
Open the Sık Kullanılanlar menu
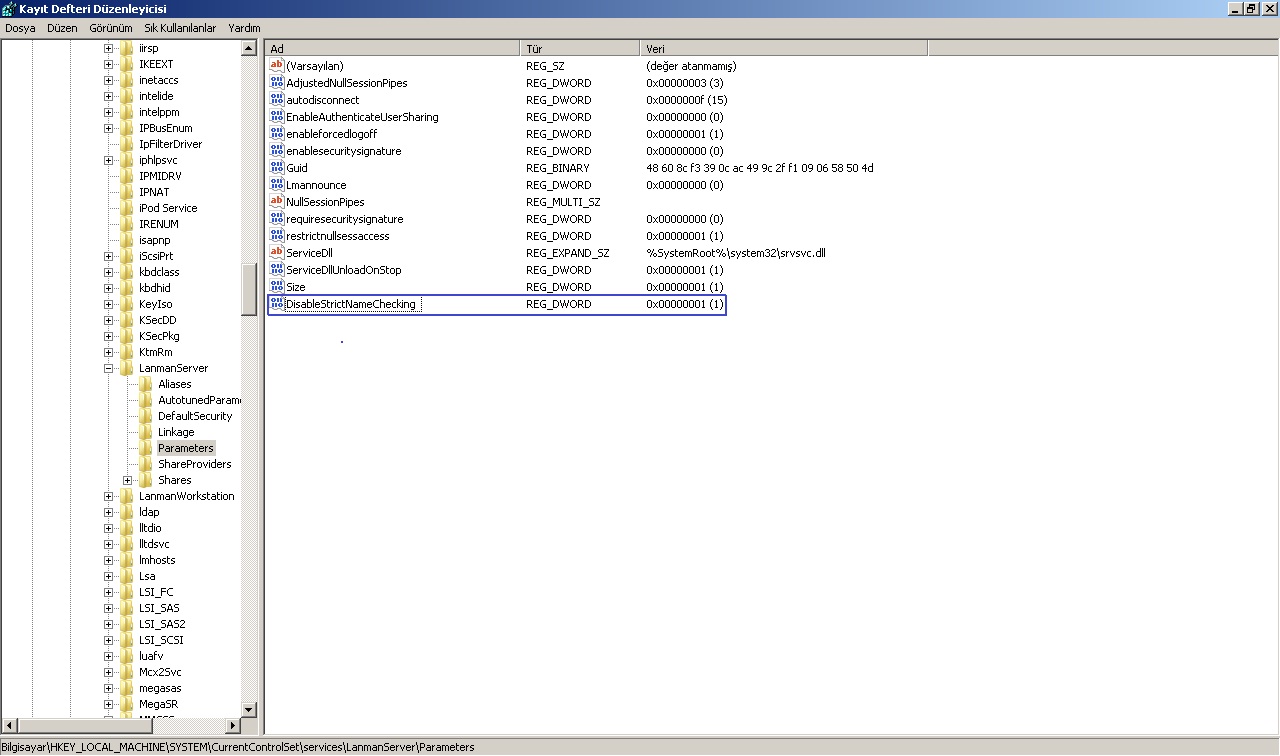pyautogui.click(x=180, y=28)
